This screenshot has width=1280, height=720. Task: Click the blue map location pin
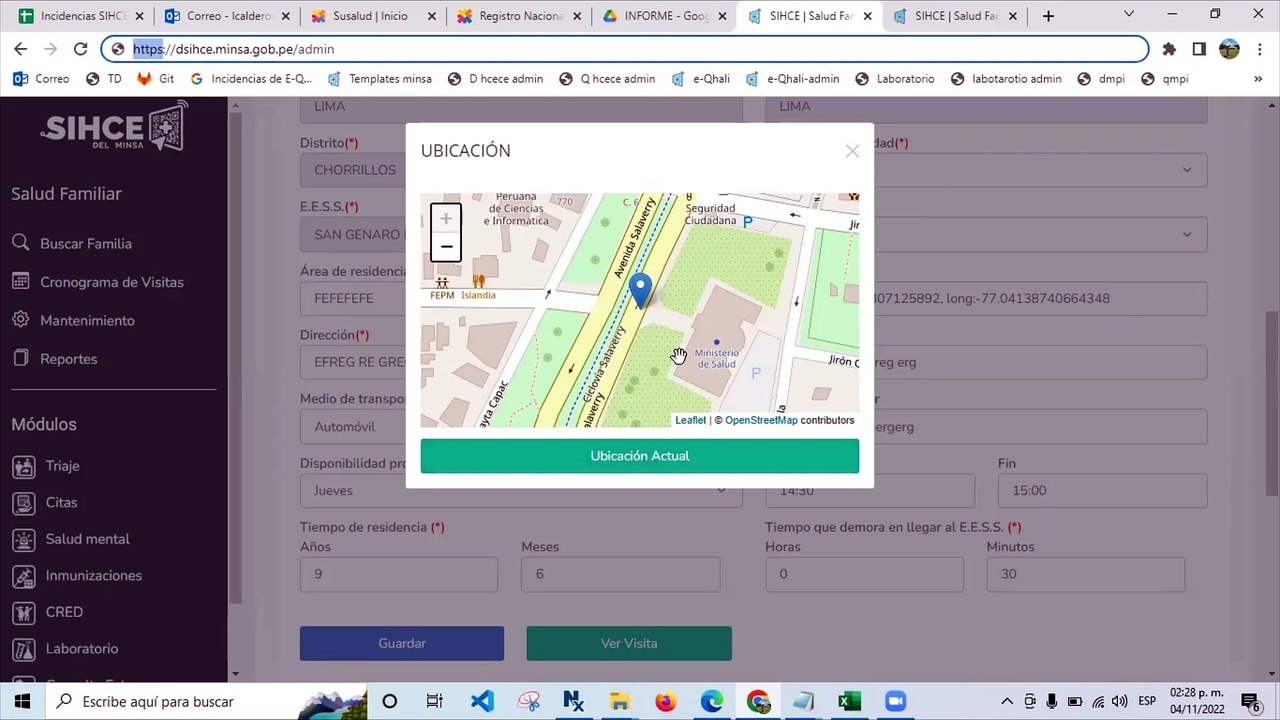click(x=640, y=292)
